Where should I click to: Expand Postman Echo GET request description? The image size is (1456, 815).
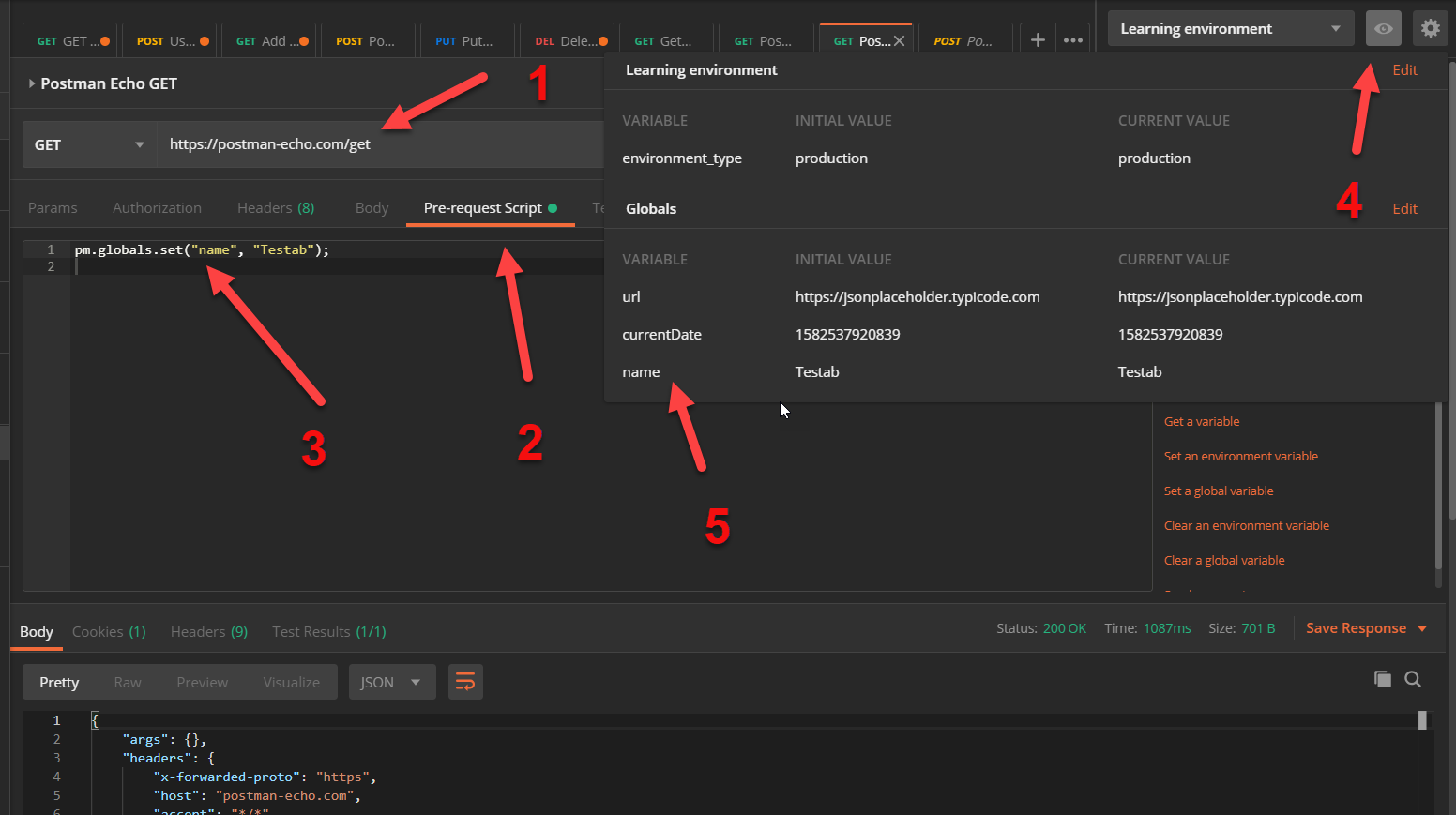click(x=32, y=83)
